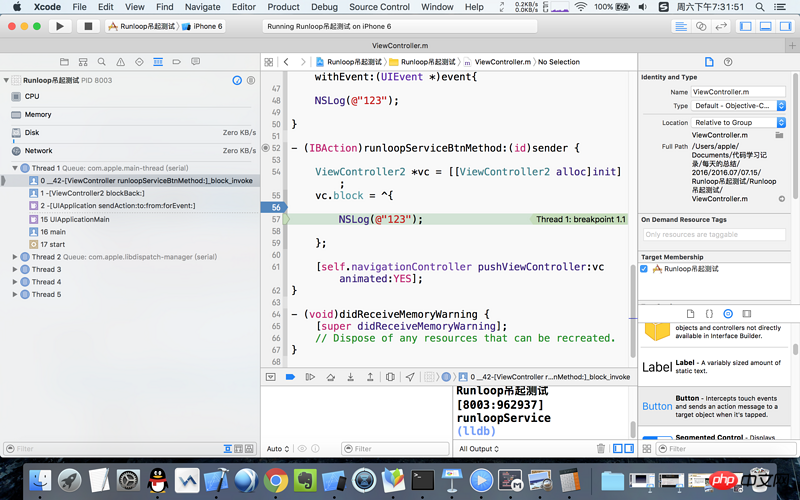Open the Debug menu
The image size is (800, 500).
(x=324, y=7)
